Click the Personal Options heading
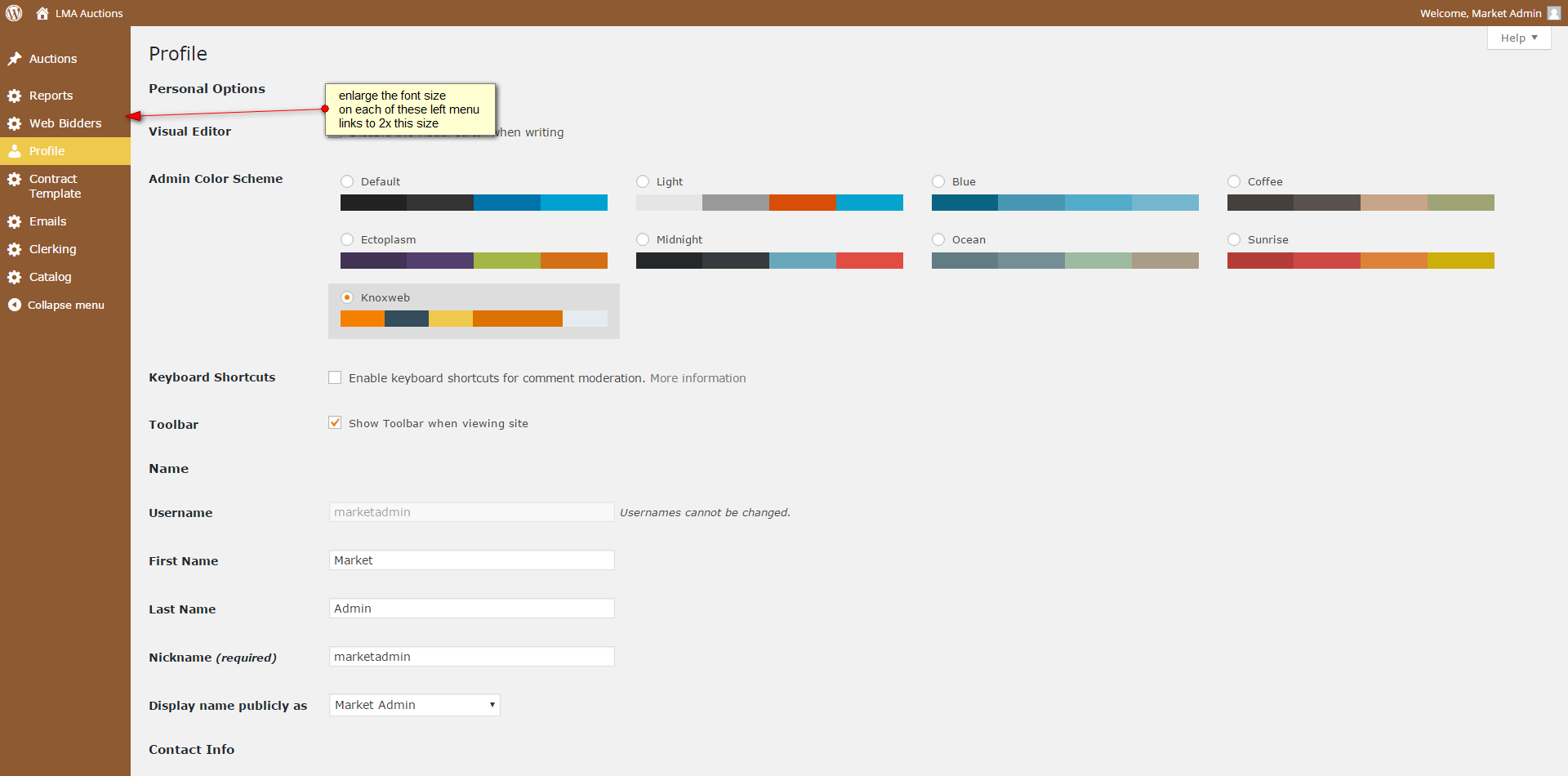Image resolution: width=1568 pixels, height=776 pixels. coord(207,89)
